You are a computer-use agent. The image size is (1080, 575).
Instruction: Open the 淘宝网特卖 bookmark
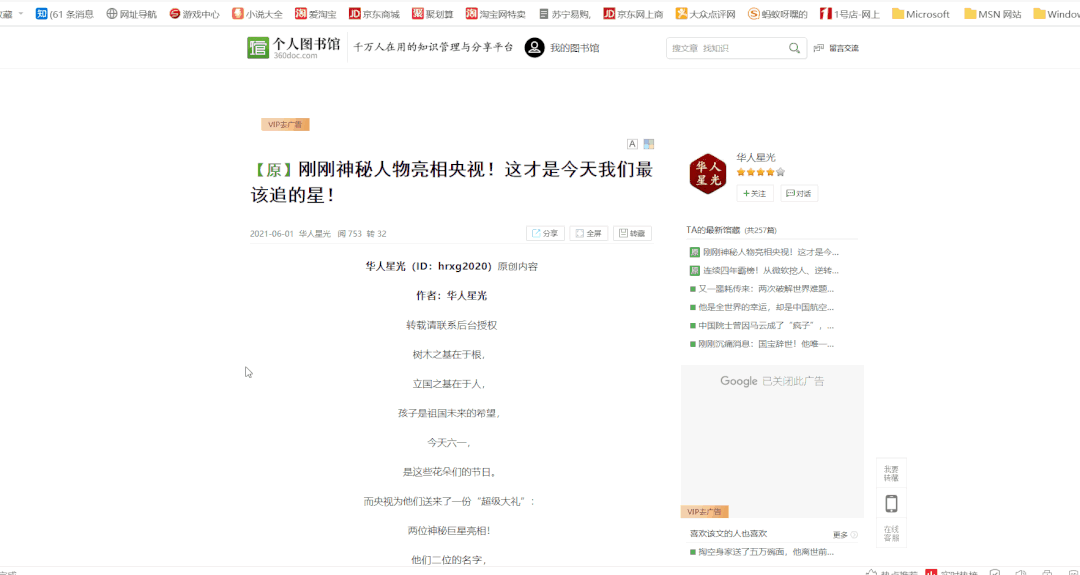click(495, 14)
